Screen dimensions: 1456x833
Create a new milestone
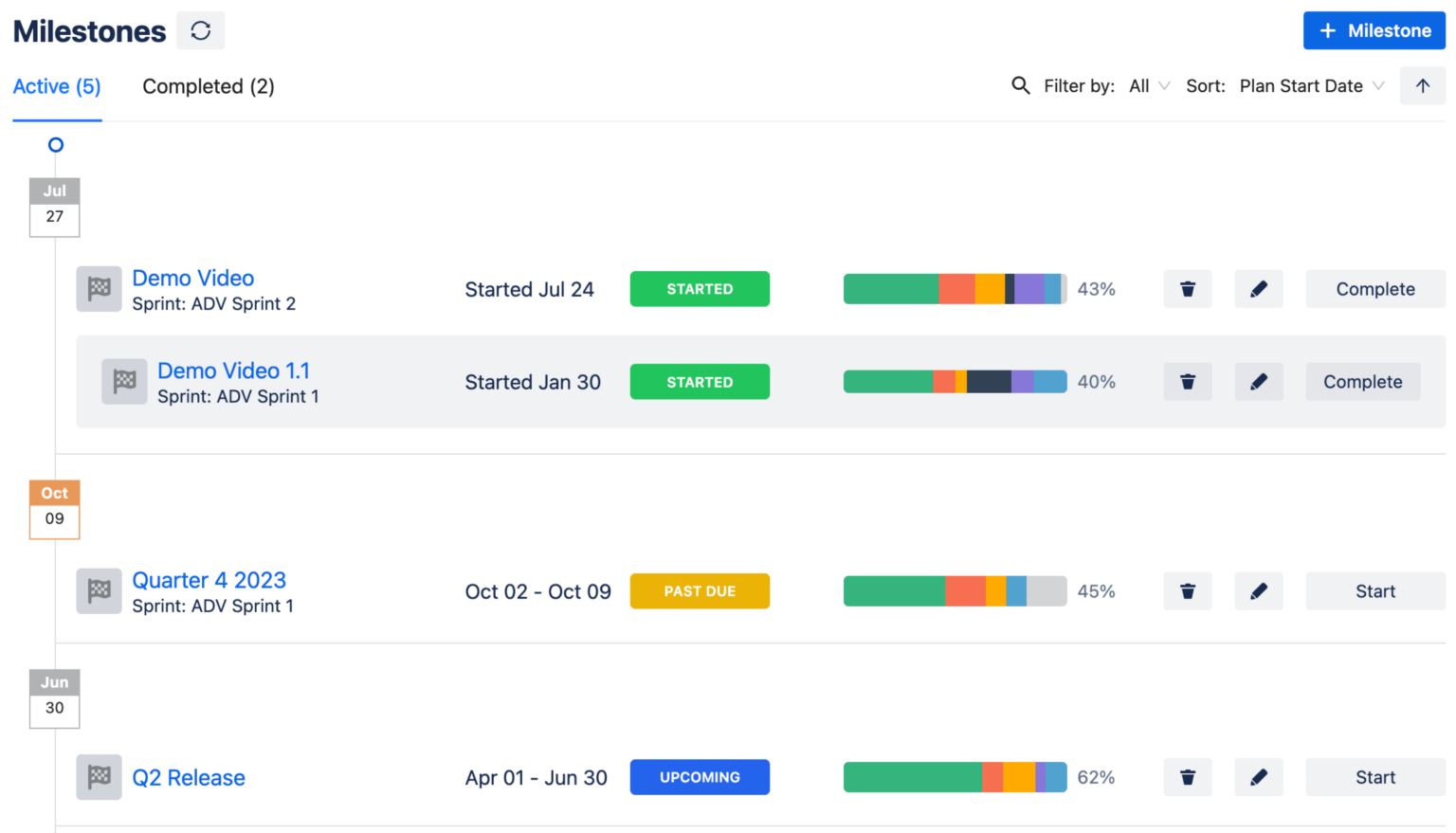point(1374,29)
